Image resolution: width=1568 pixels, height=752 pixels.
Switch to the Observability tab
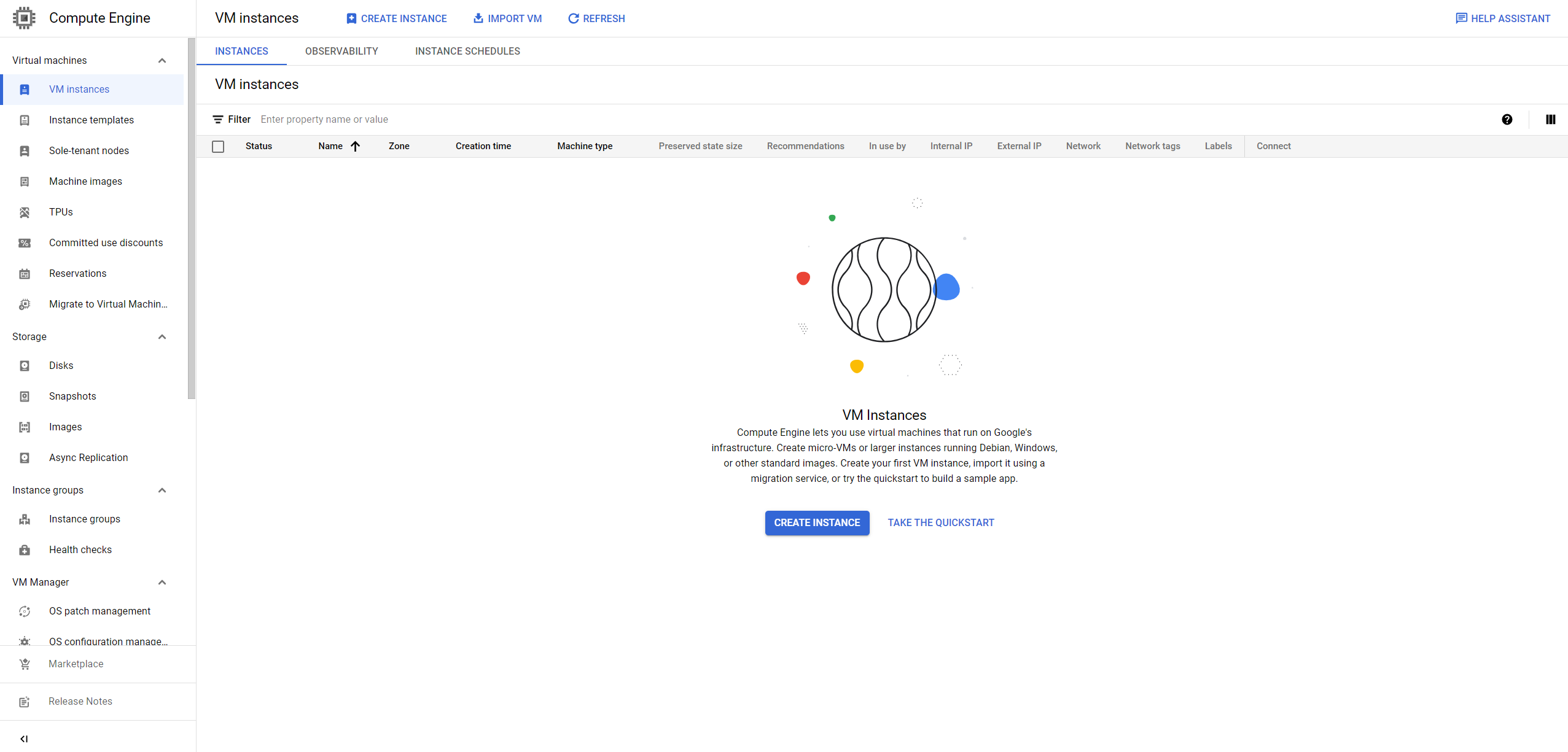341,52
